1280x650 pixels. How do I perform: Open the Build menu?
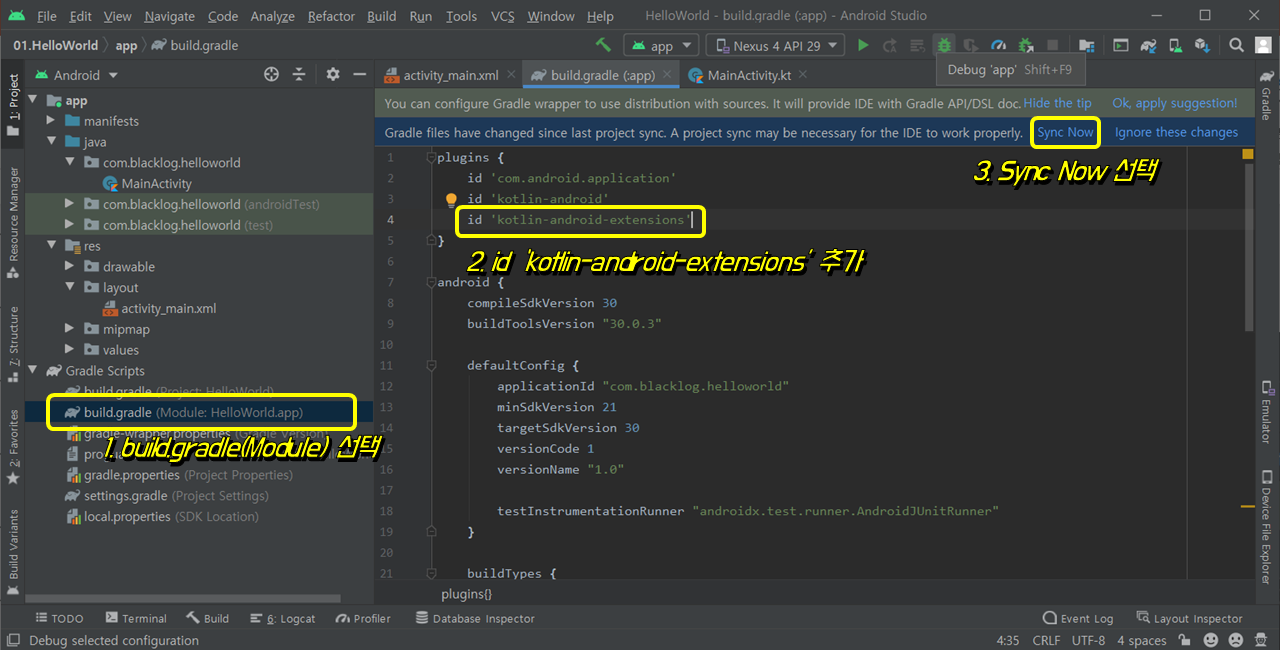(x=382, y=16)
